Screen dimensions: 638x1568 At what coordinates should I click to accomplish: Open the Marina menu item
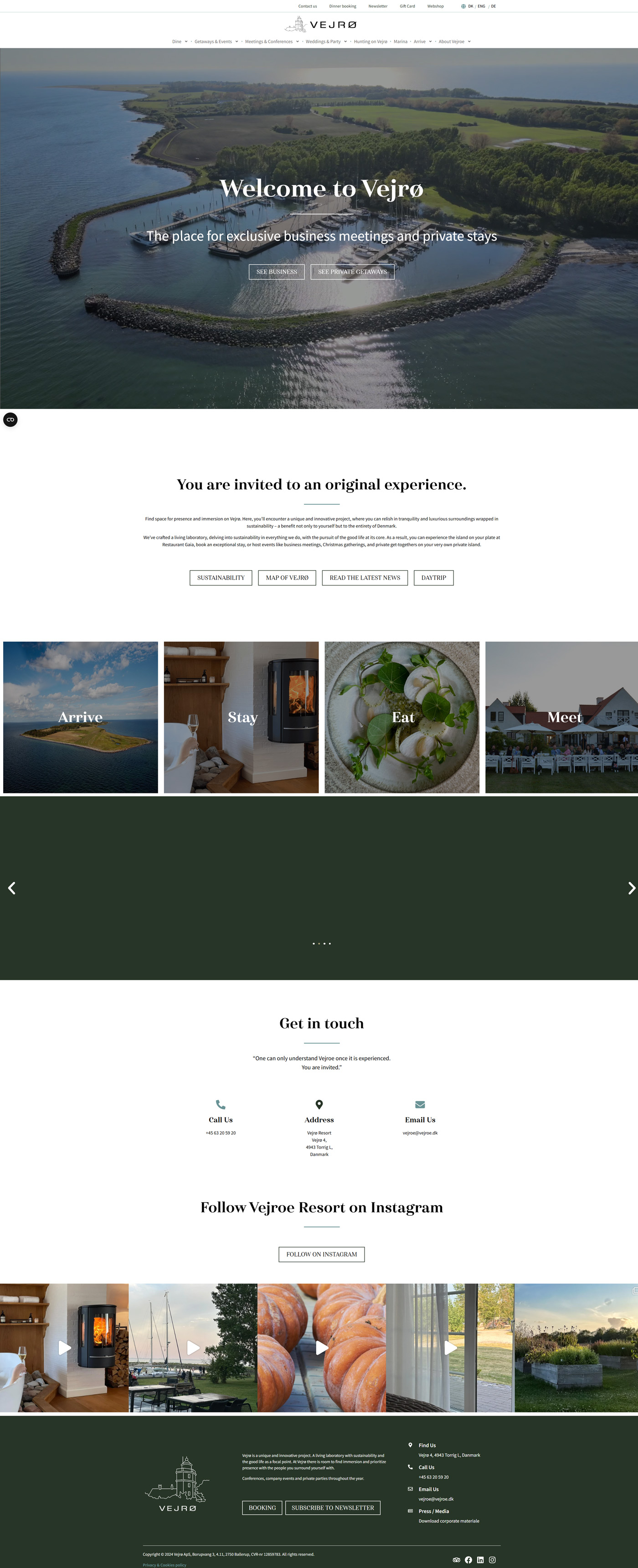click(400, 41)
